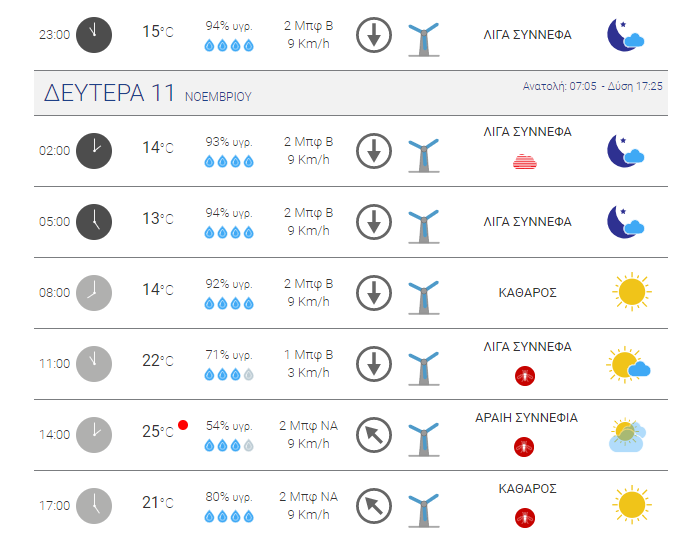The height and width of the screenshot is (541, 682).
Task: Click the red dot beside 25°C
Action: [183, 425]
